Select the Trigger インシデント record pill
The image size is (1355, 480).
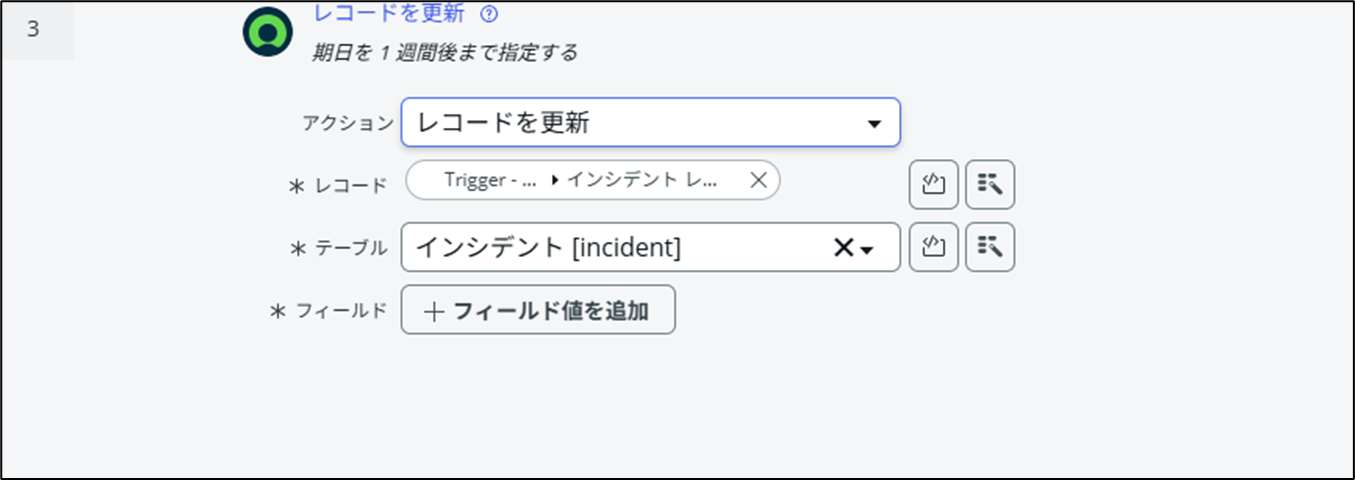point(580,180)
